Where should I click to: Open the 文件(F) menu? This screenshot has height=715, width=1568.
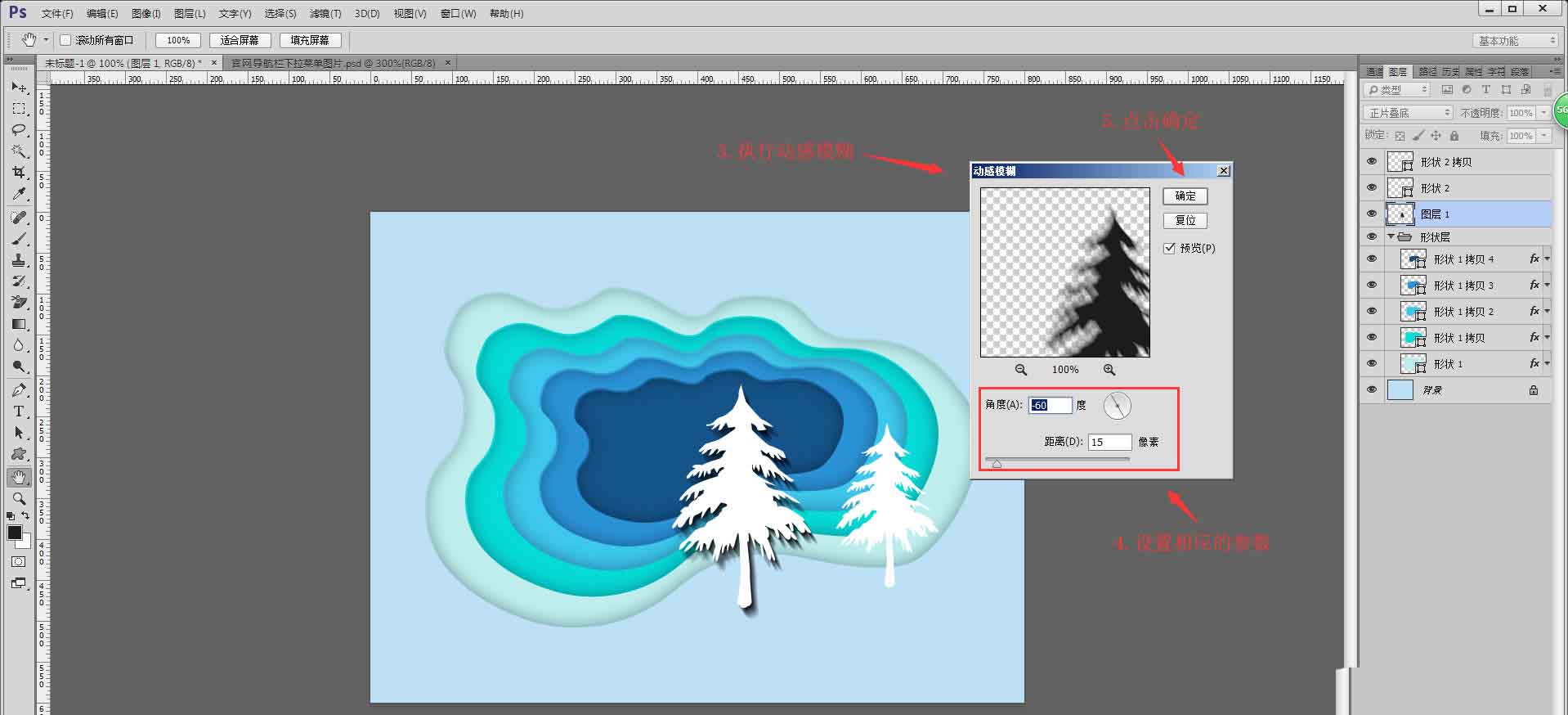point(57,14)
